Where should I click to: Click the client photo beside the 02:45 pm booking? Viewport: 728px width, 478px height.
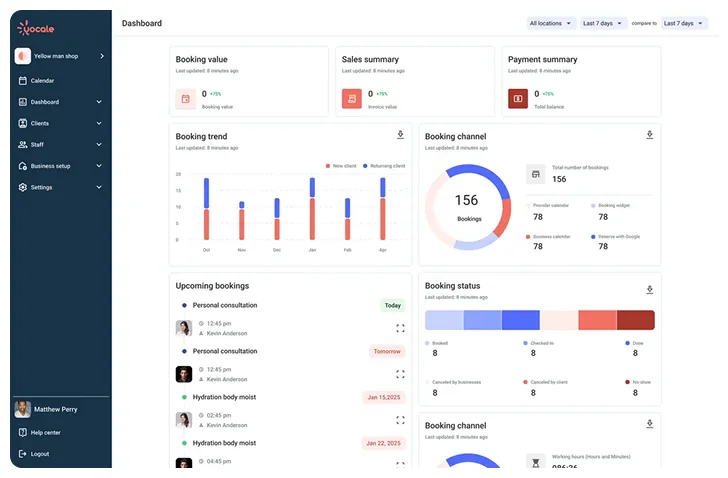[x=184, y=420]
